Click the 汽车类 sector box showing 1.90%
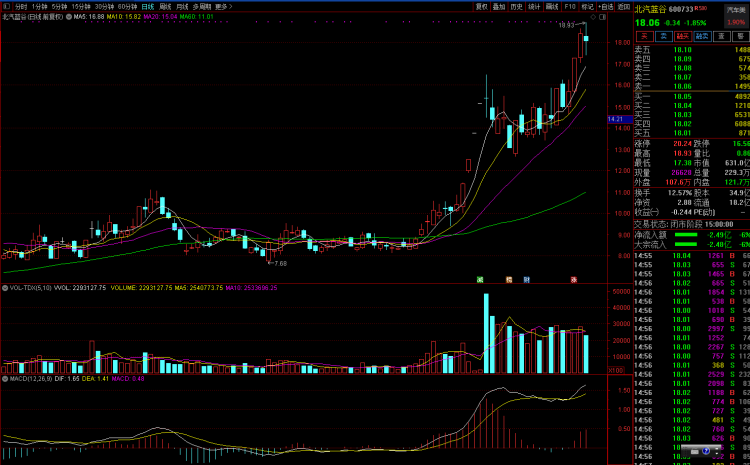 pos(735,13)
